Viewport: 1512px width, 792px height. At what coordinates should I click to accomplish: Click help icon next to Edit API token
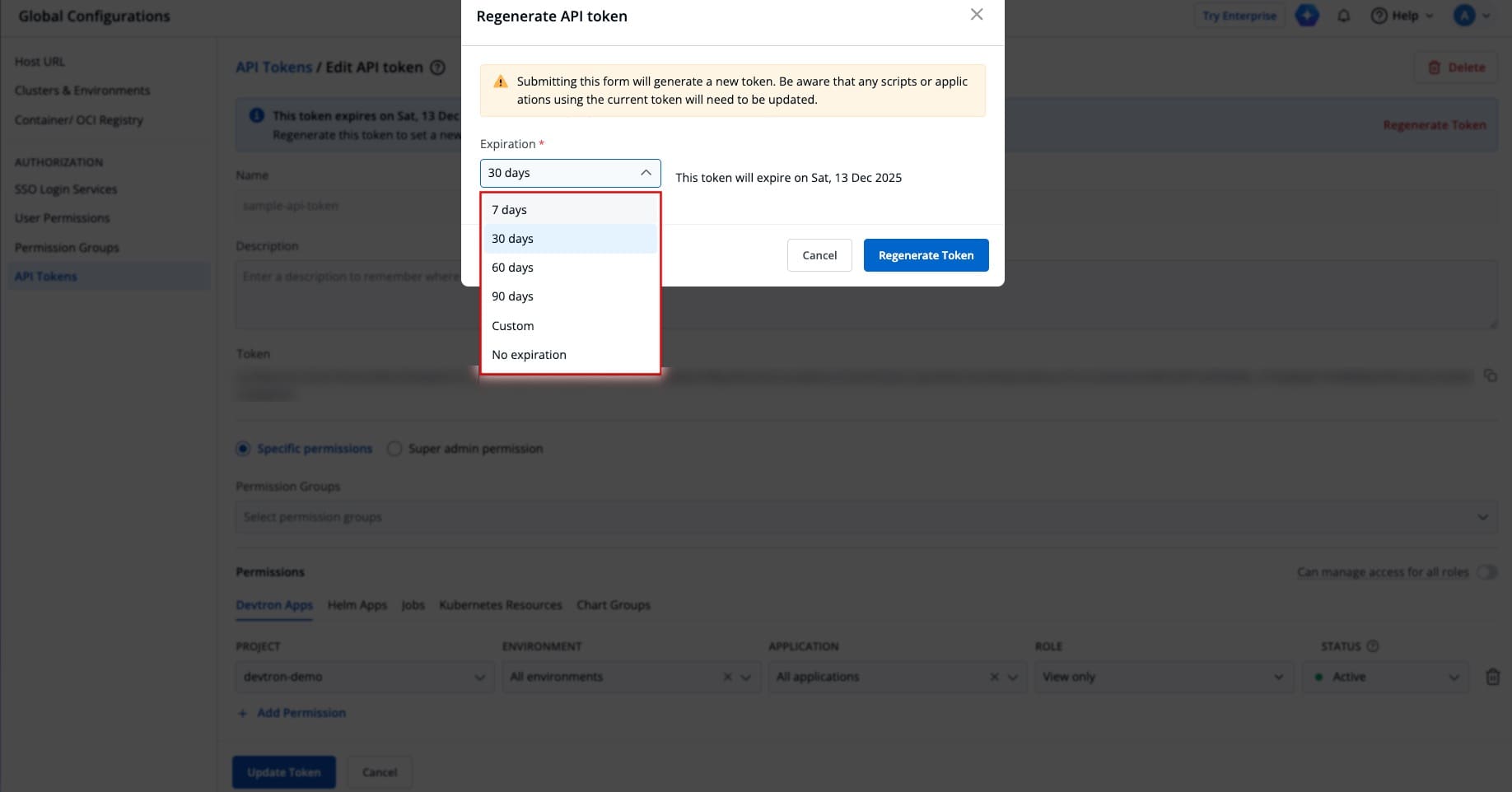pos(438,68)
